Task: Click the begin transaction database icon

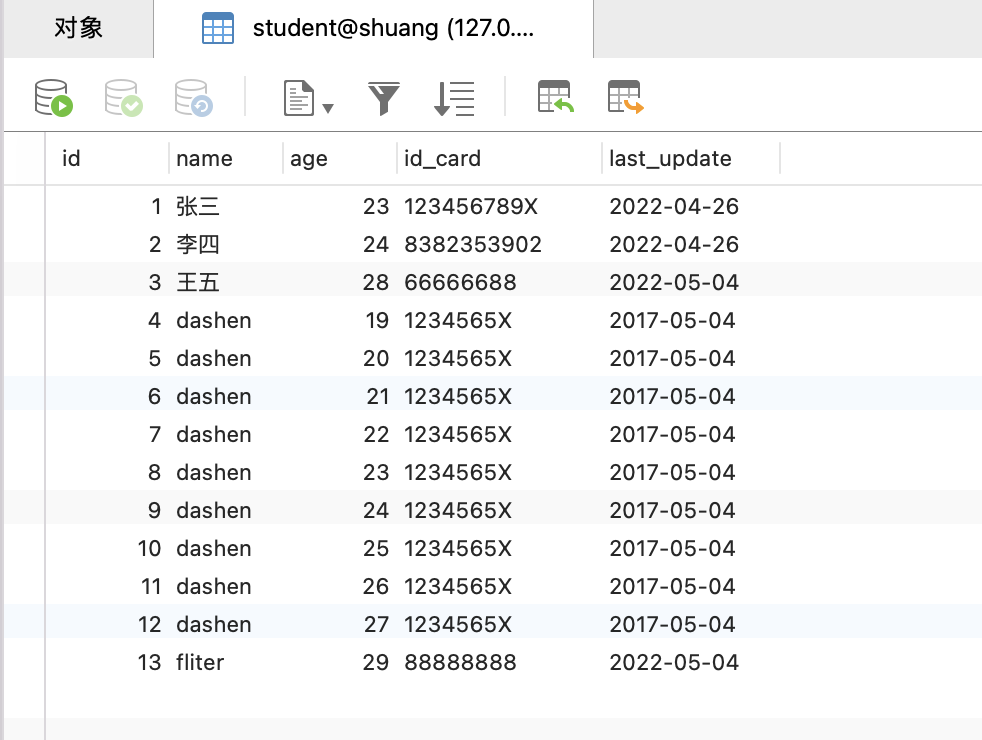Action: pyautogui.click(x=54, y=98)
